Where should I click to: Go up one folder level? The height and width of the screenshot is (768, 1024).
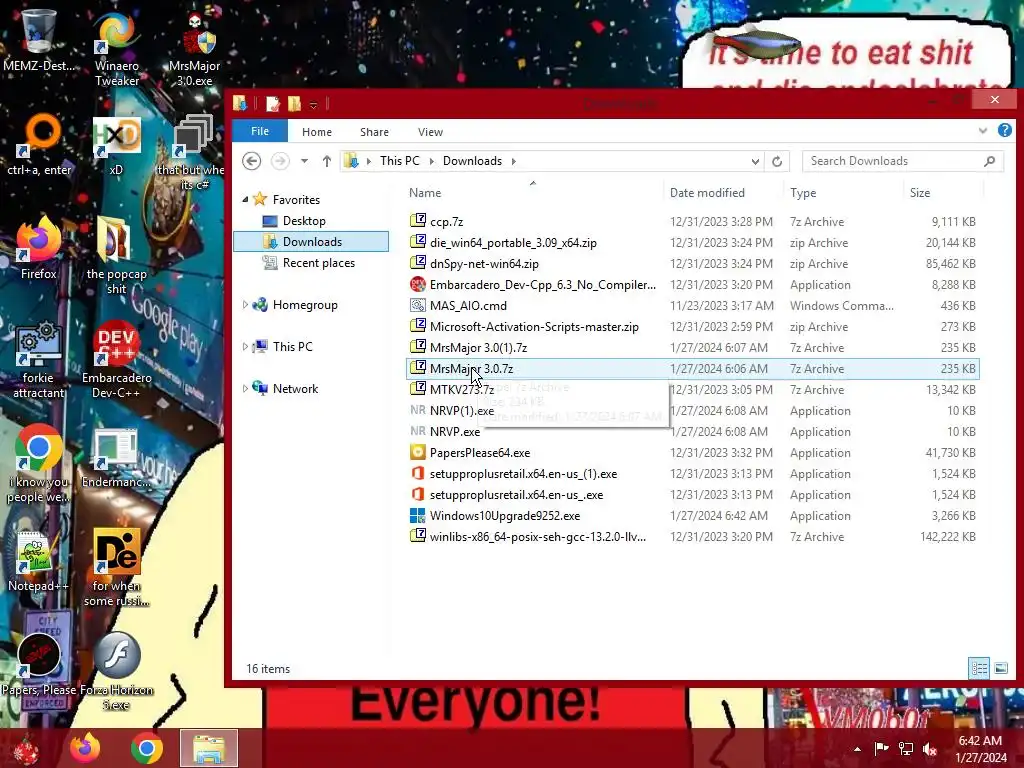click(x=327, y=161)
